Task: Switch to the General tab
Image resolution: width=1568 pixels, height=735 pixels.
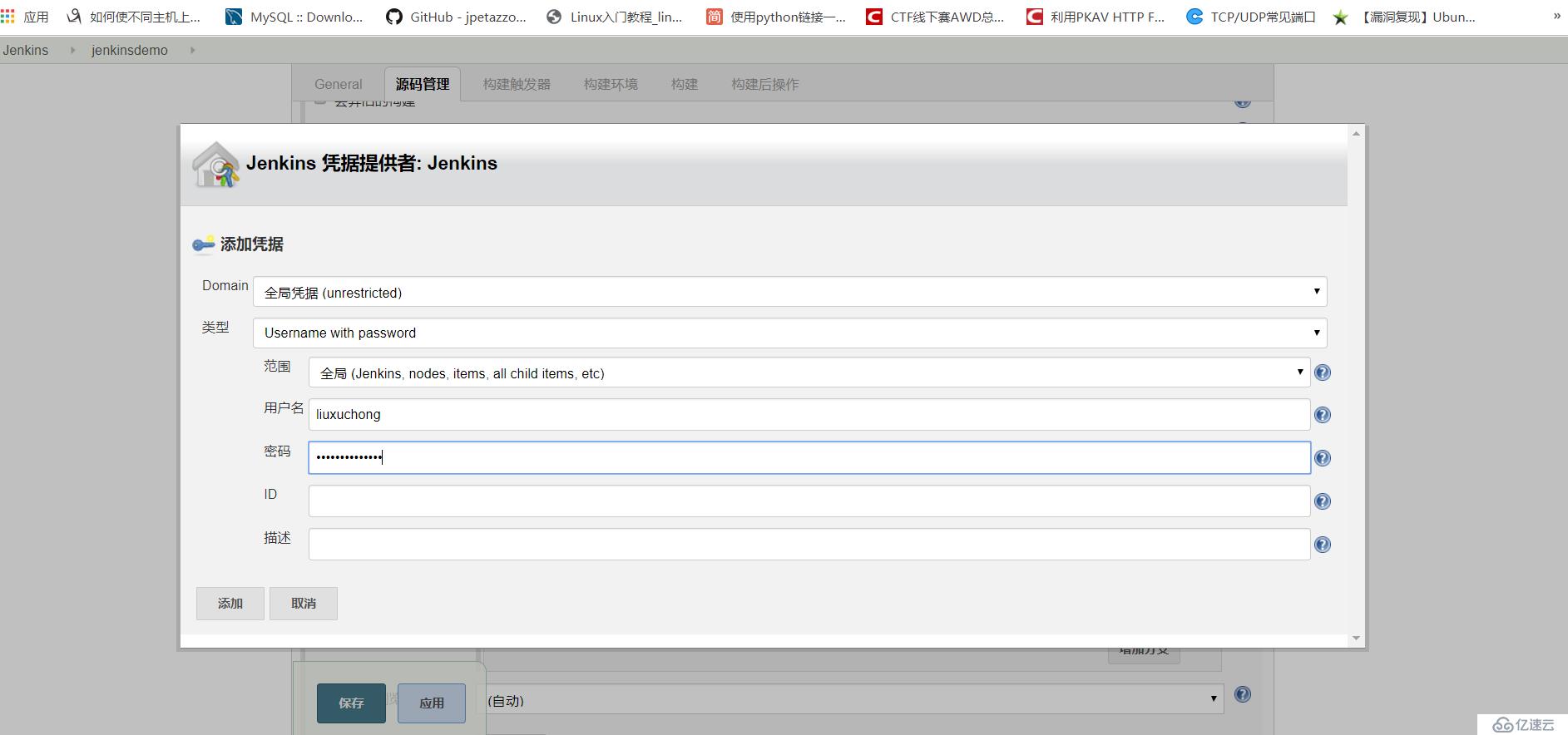Action: coord(339,84)
